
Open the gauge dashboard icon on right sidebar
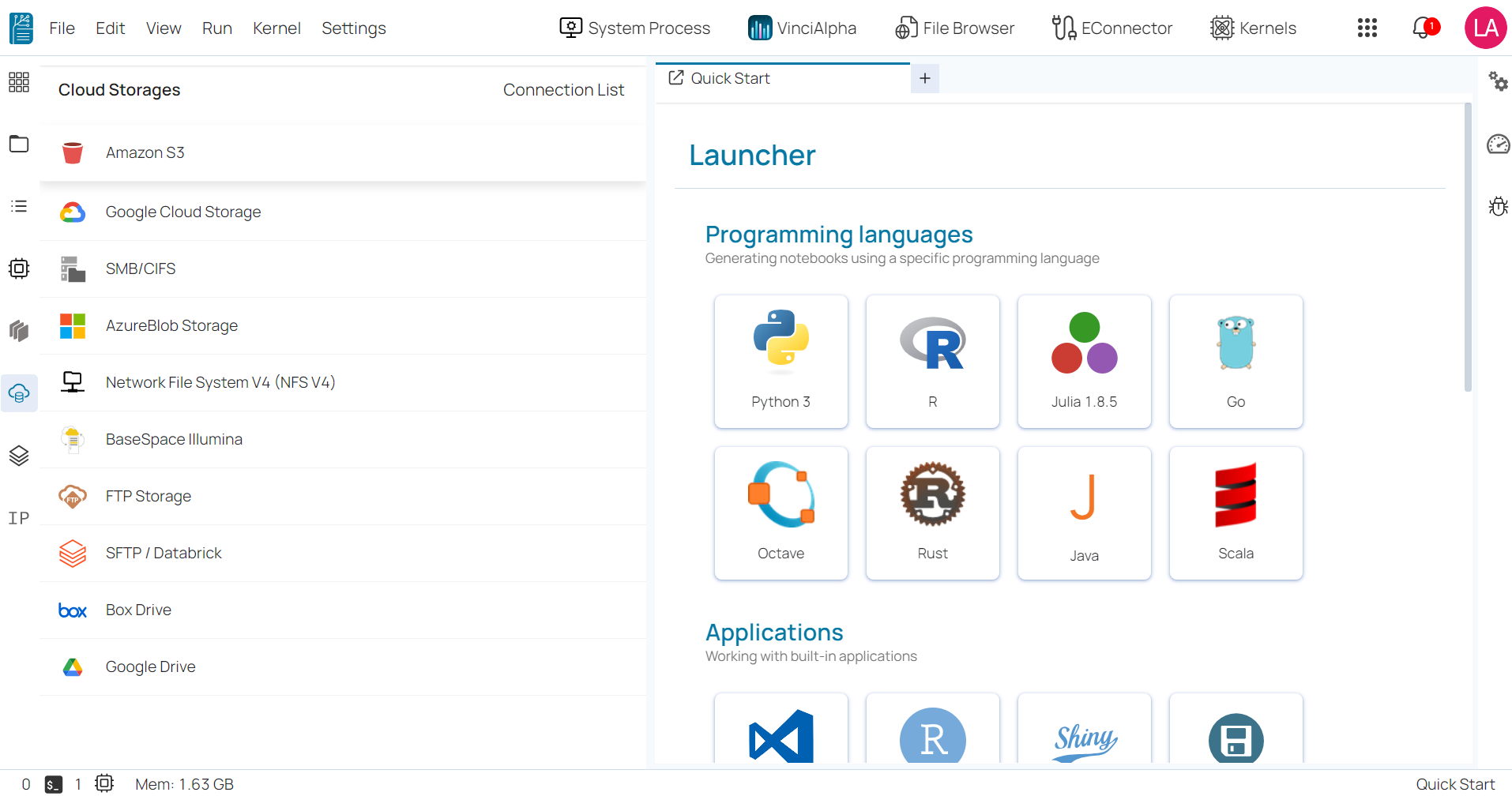pyautogui.click(x=1498, y=144)
